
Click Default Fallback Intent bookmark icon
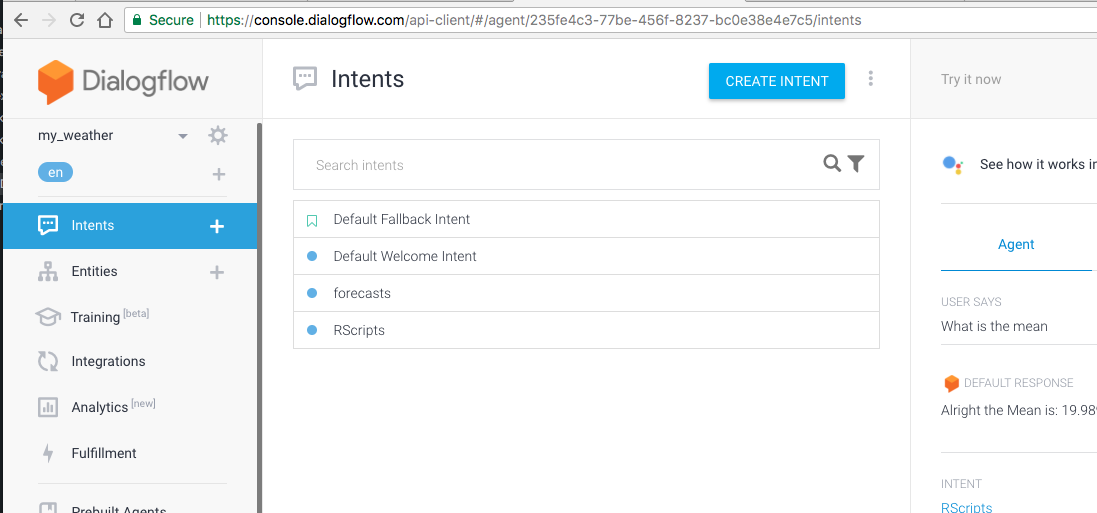pos(312,220)
